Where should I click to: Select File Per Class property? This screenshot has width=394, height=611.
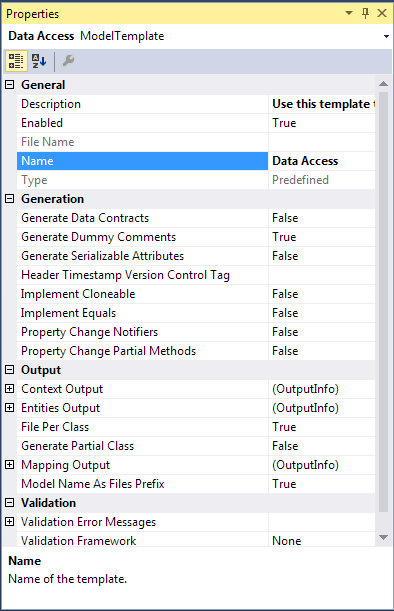pyautogui.click(x=142, y=427)
